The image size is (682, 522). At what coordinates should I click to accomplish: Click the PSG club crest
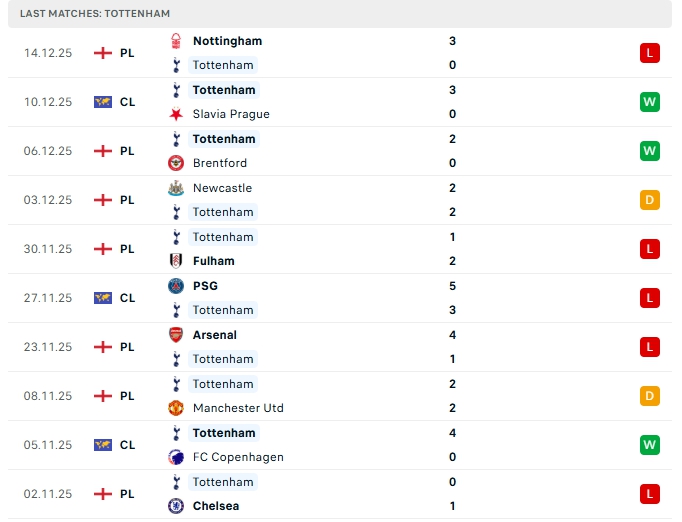point(176,286)
